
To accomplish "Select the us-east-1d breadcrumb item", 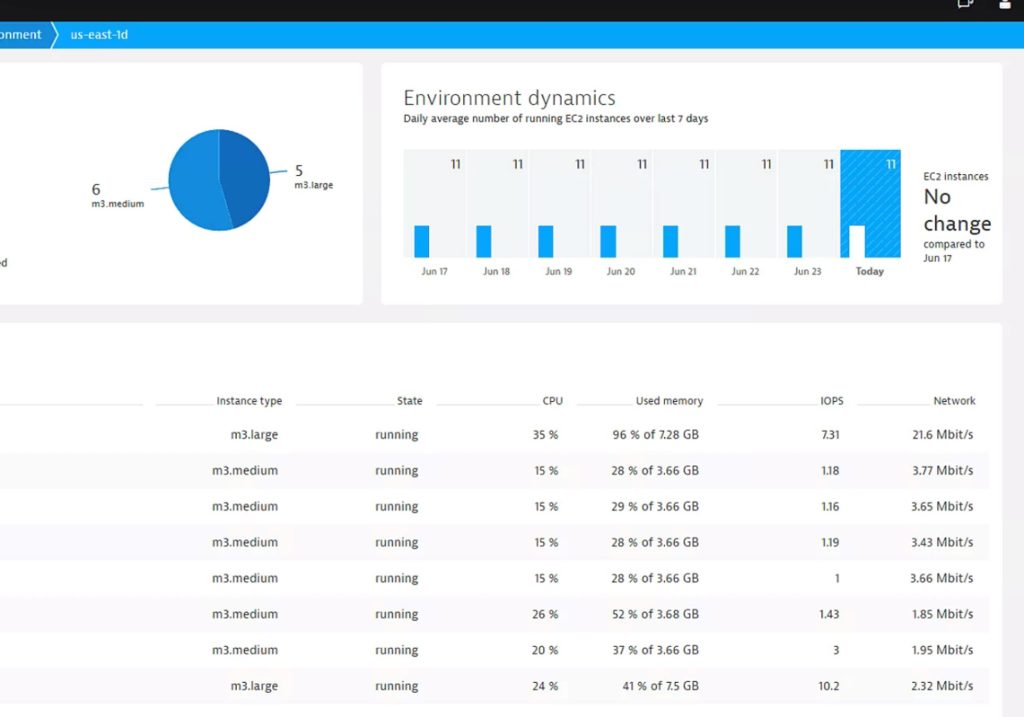I will 97,34.
